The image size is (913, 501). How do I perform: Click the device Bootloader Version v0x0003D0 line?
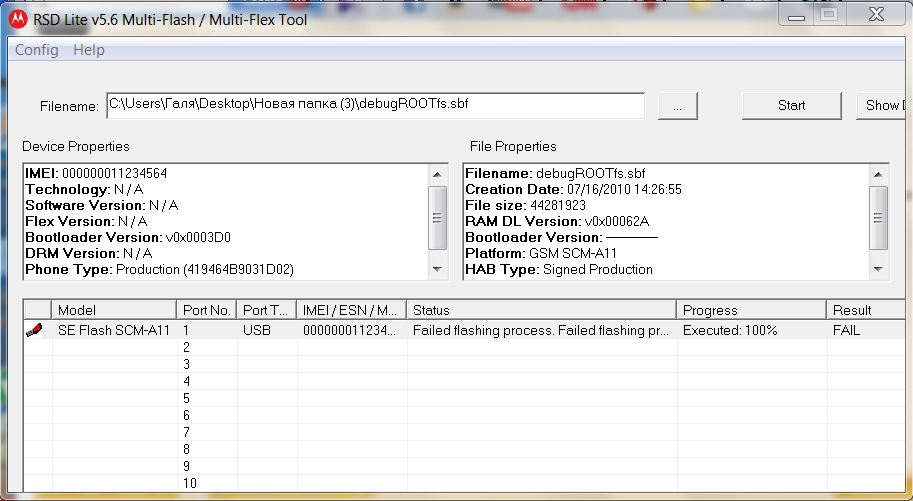click(128, 237)
